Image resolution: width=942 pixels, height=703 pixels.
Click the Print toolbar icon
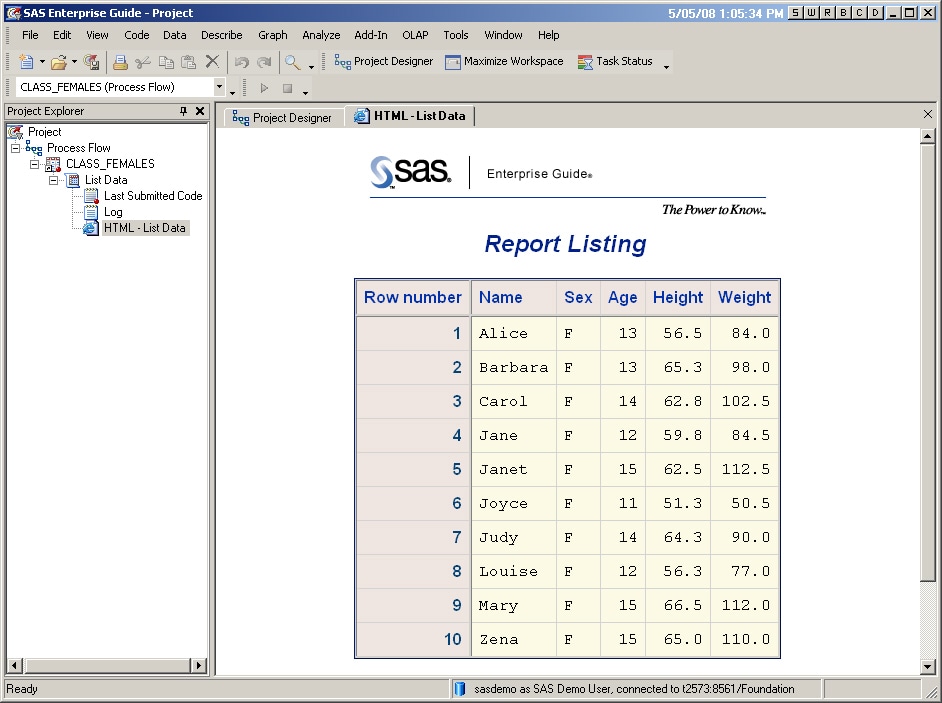click(120, 62)
